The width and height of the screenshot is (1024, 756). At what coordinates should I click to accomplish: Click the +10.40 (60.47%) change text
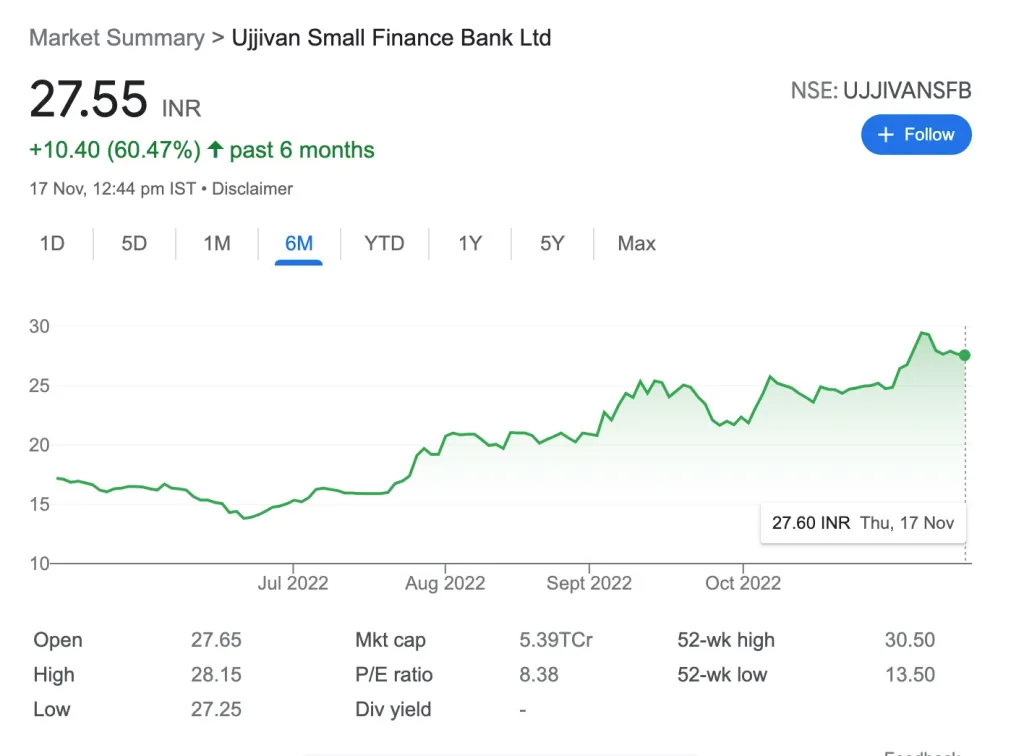click(115, 150)
